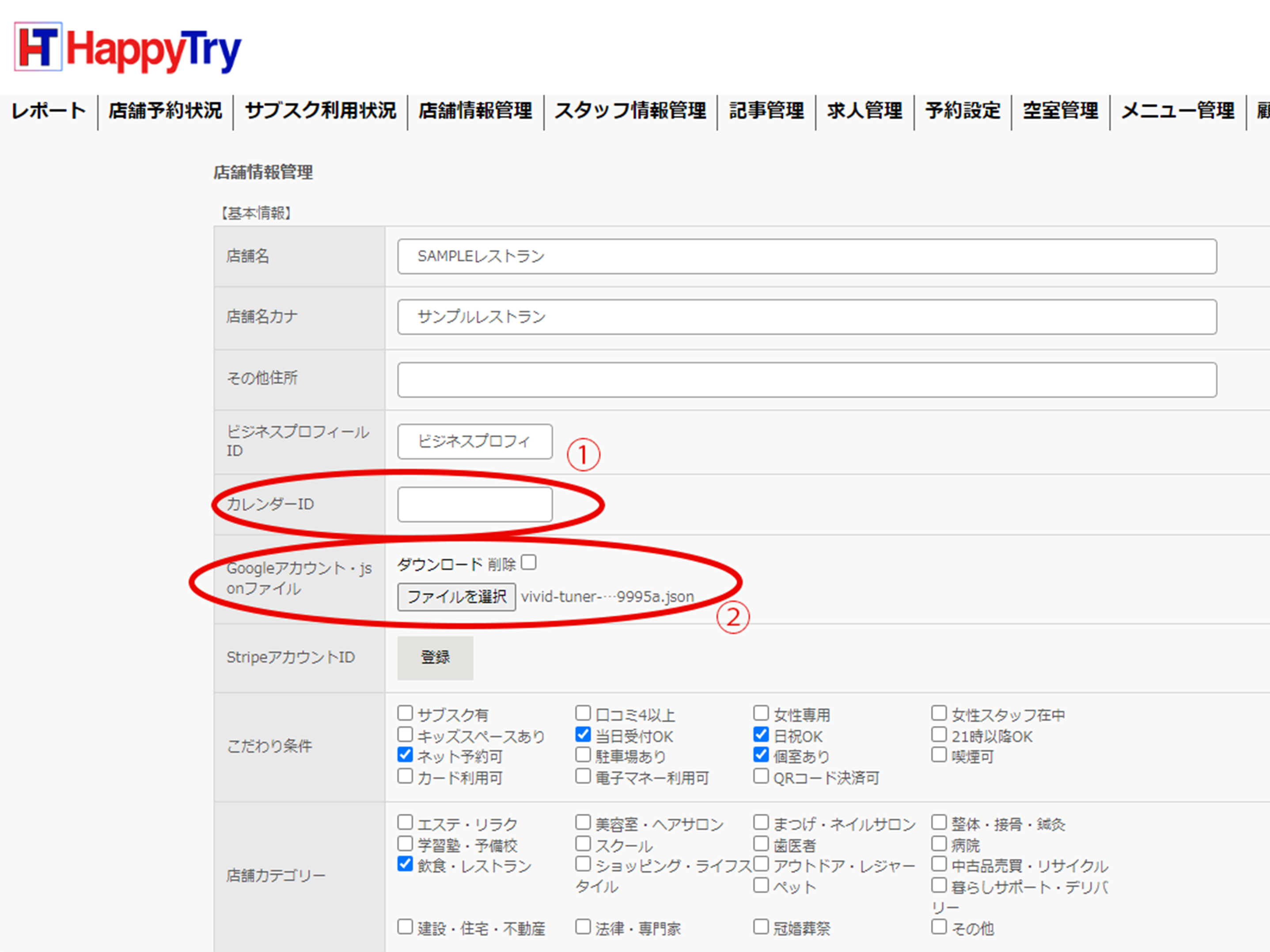The height and width of the screenshot is (952, 1270).
Task: Focus the その他住所 text field
Action: (806, 379)
